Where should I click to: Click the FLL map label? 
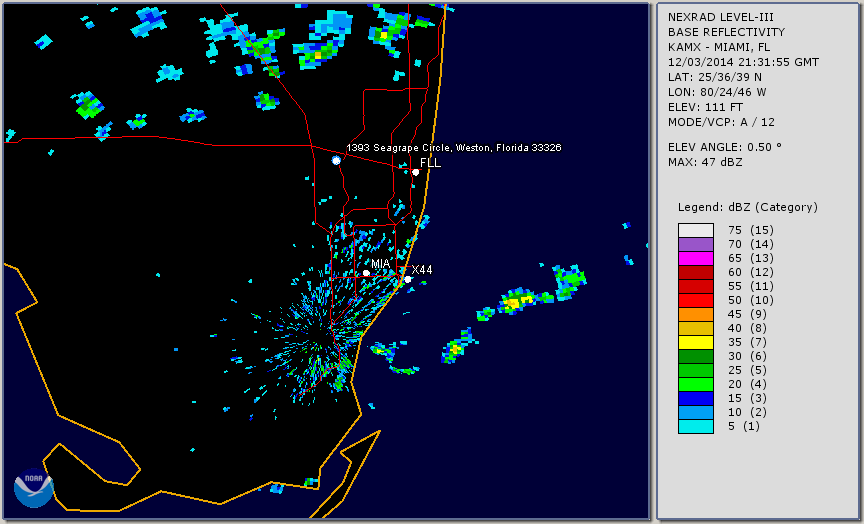pyautogui.click(x=430, y=163)
